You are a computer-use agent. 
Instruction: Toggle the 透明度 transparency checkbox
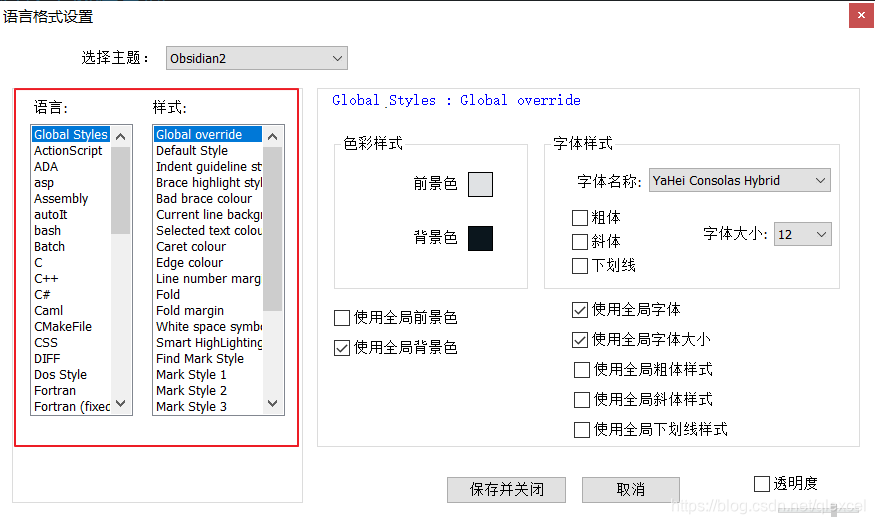pyautogui.click(x=762, y=484)
